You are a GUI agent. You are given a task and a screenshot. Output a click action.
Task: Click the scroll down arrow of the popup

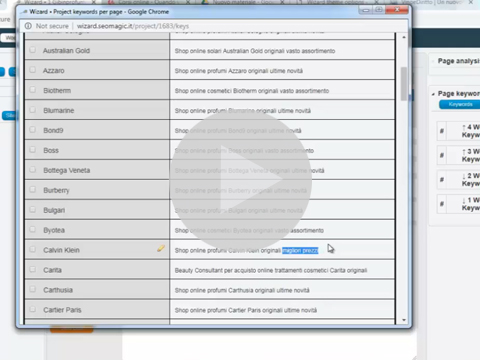click(x=404, y=320)
